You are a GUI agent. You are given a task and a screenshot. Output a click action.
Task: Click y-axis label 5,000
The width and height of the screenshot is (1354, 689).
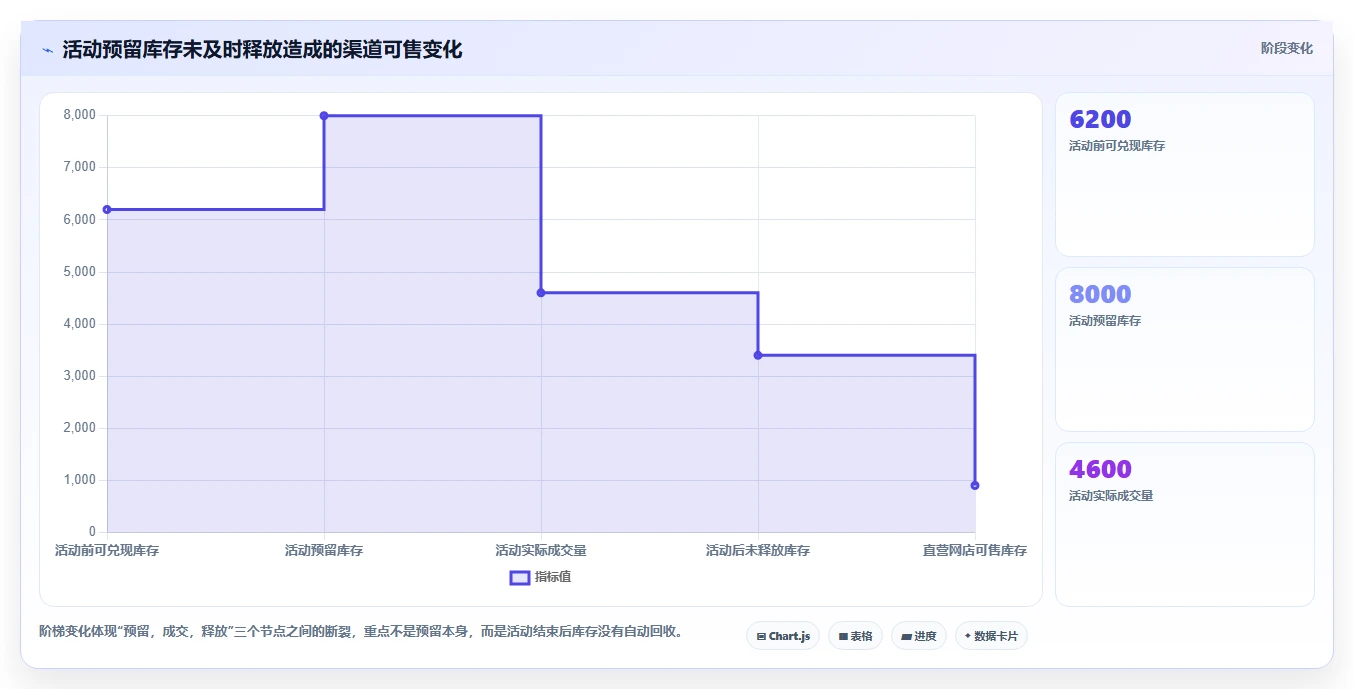point(80,271)
